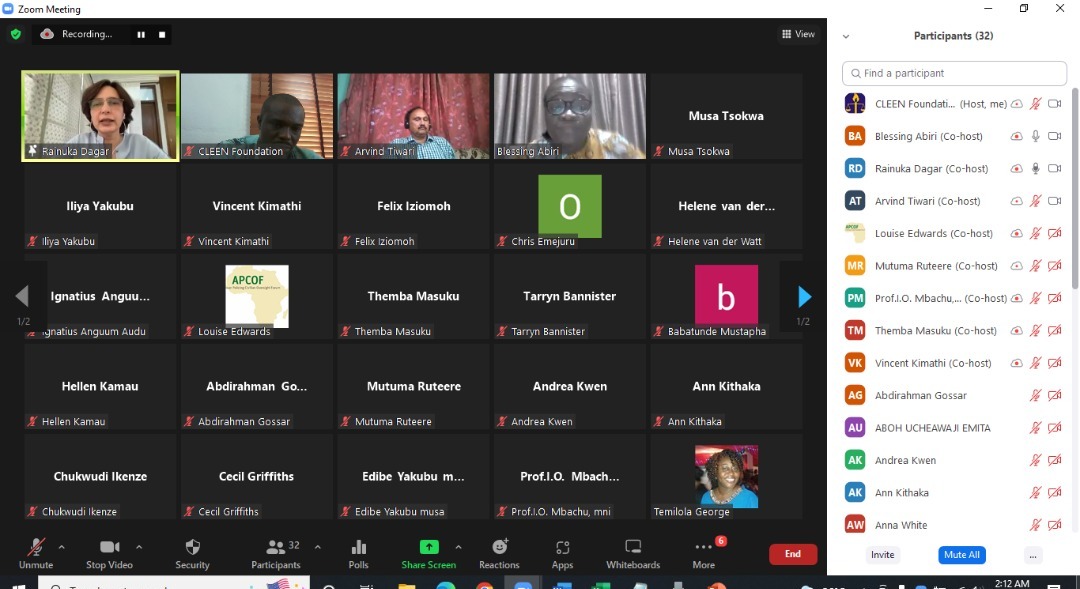
Task: Click the recording icon beside Louise Edwards
Action: click(x=1017, y=234)
